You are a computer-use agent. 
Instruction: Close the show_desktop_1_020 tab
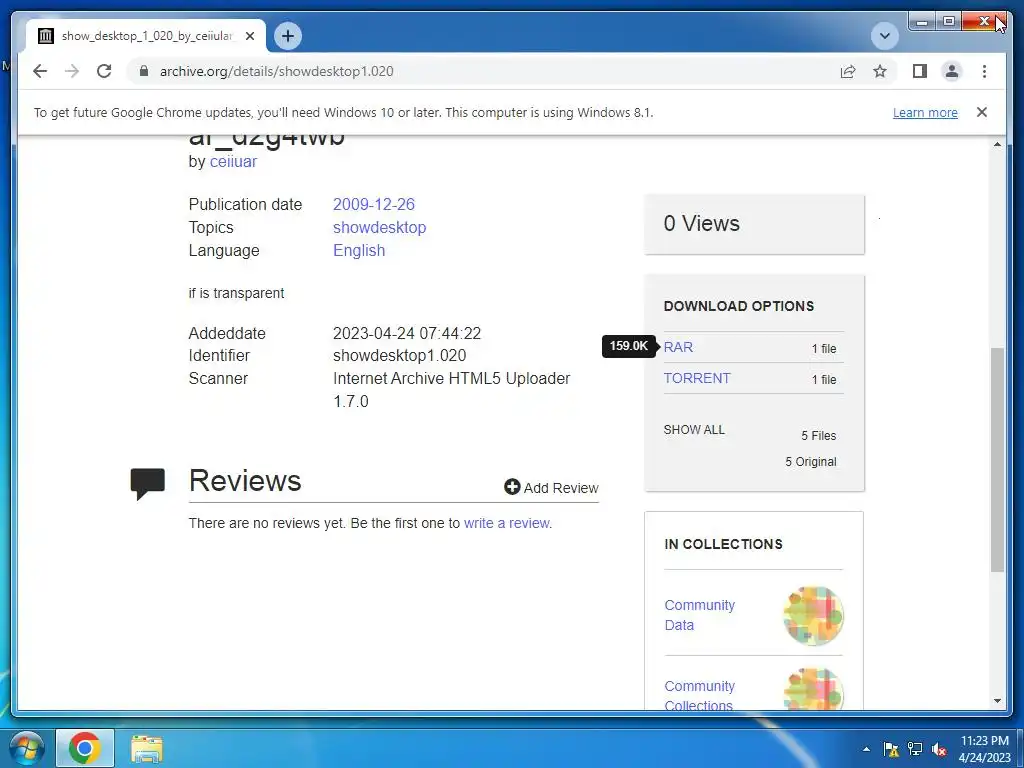[x=249, y=36]
